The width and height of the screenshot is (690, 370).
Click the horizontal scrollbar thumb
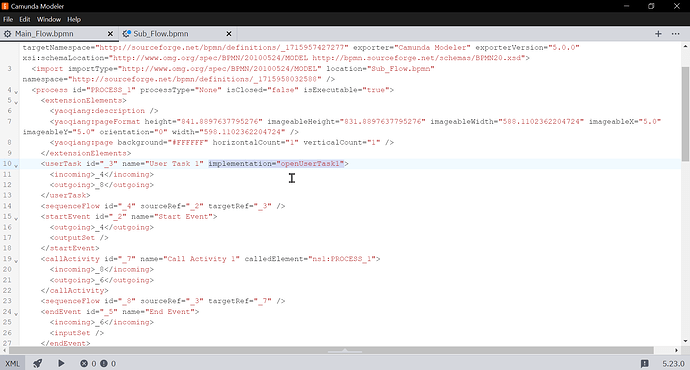tap(331, 350)
